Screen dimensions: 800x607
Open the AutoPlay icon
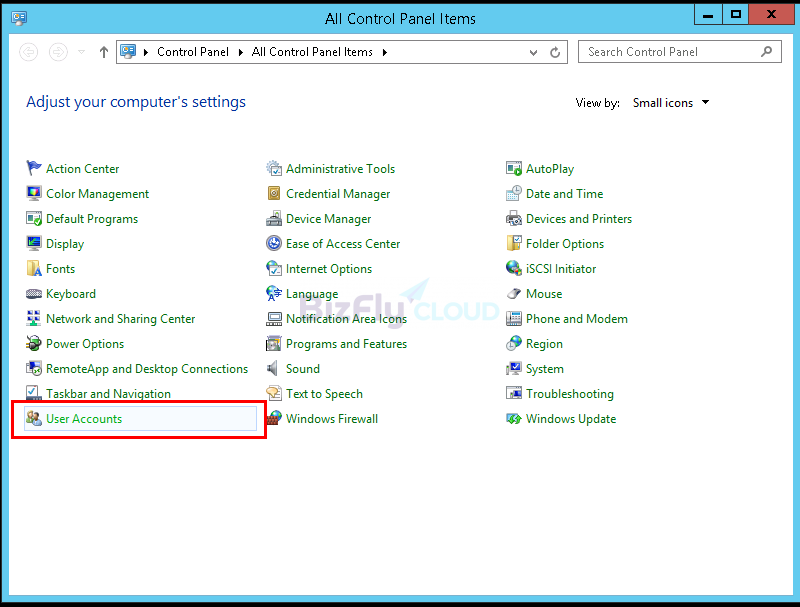pyautogui.click(x=514, y=168)
